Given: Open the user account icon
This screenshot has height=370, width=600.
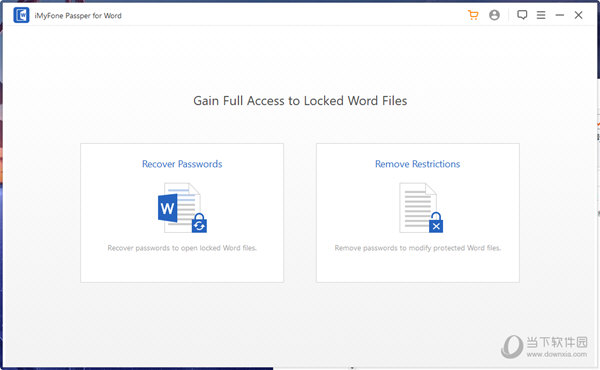Looking at the screenshot, I should coord(494,15).
